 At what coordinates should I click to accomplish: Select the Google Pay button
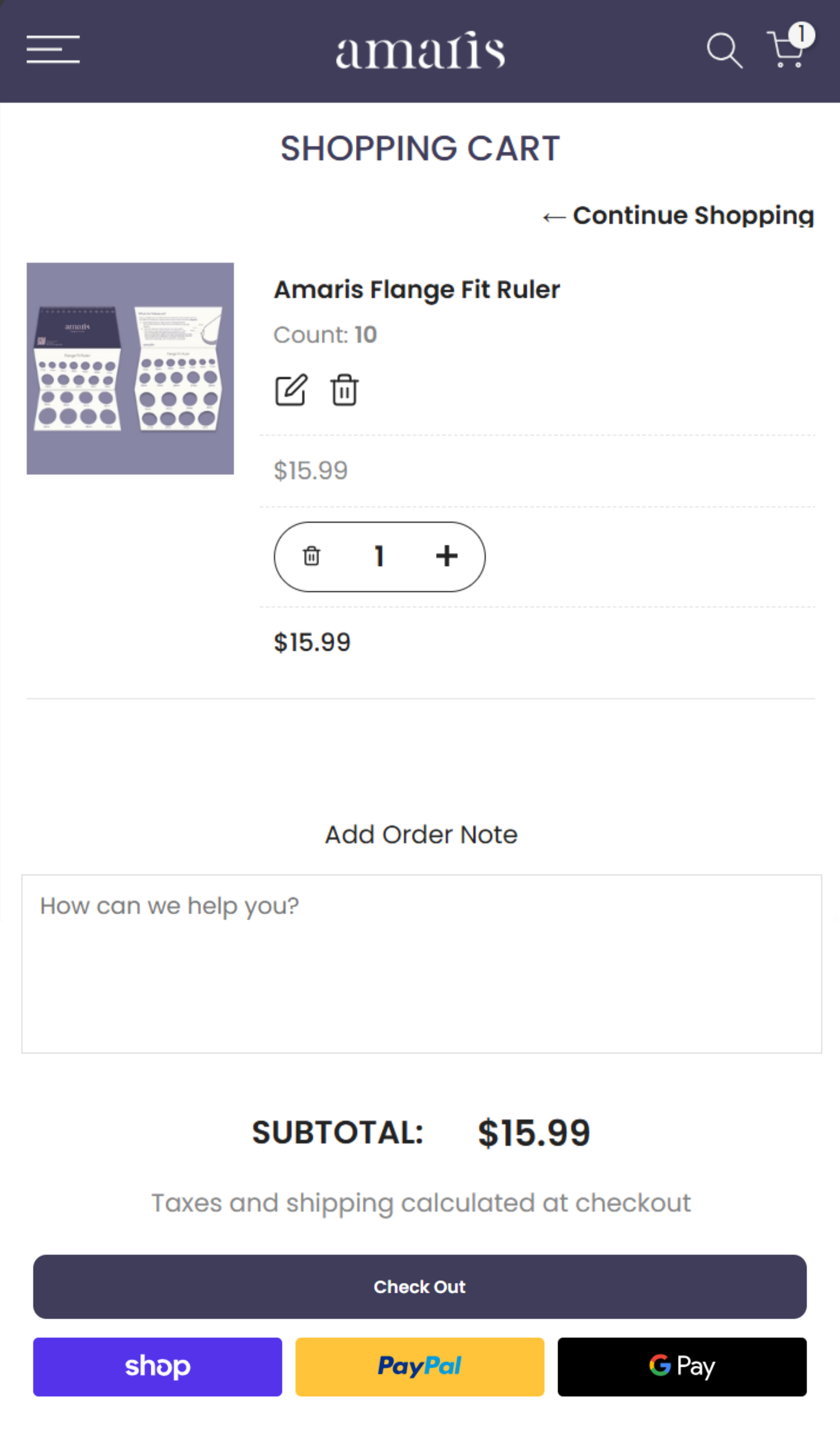click(682, 1367)
